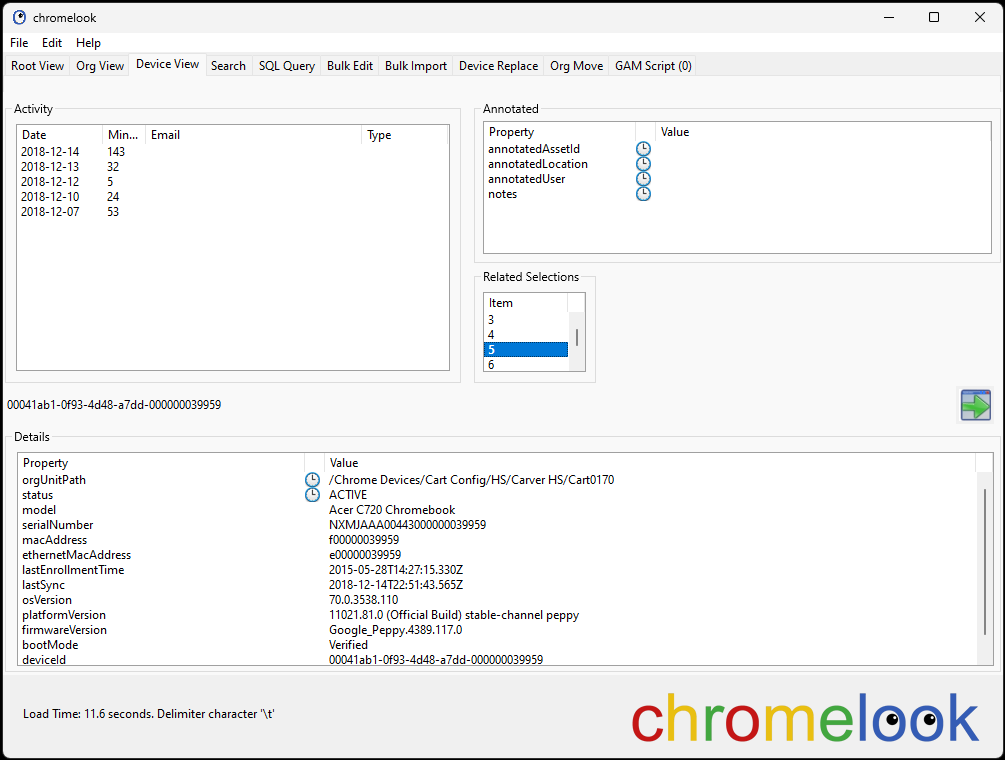Click the history clock icon for notes
This screenshot has height=760, width=1005.
tap(643, 194)
